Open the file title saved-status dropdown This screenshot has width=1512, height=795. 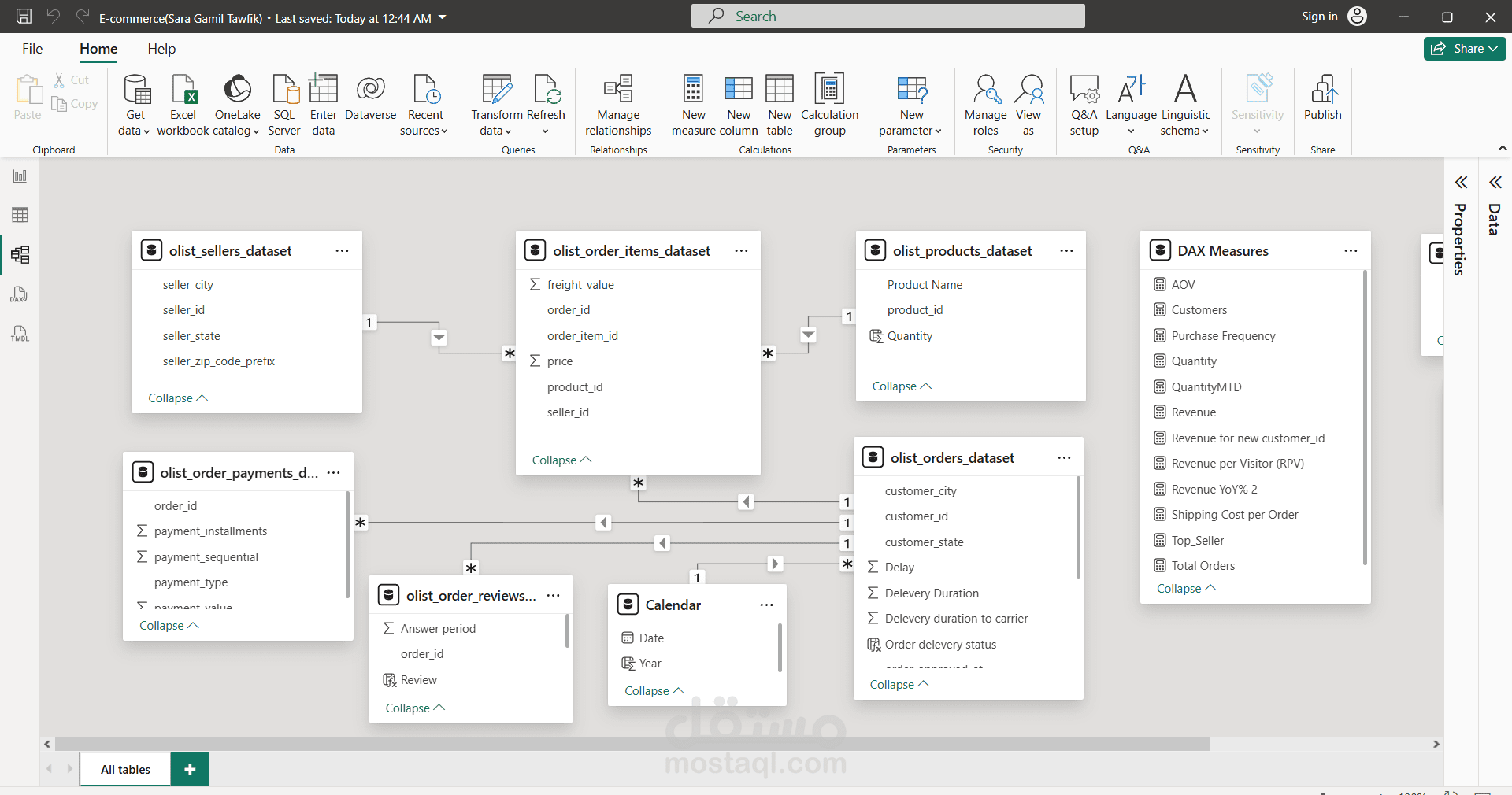pyautogui.click(x=443, y=17)
